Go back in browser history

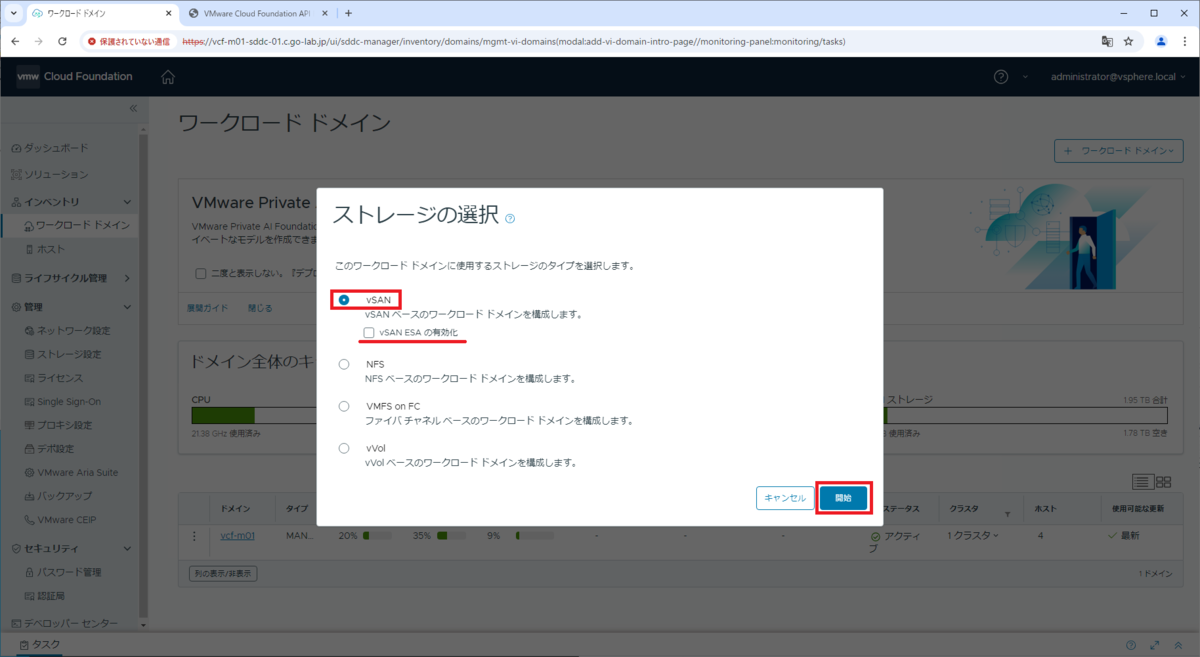(16, 42)
